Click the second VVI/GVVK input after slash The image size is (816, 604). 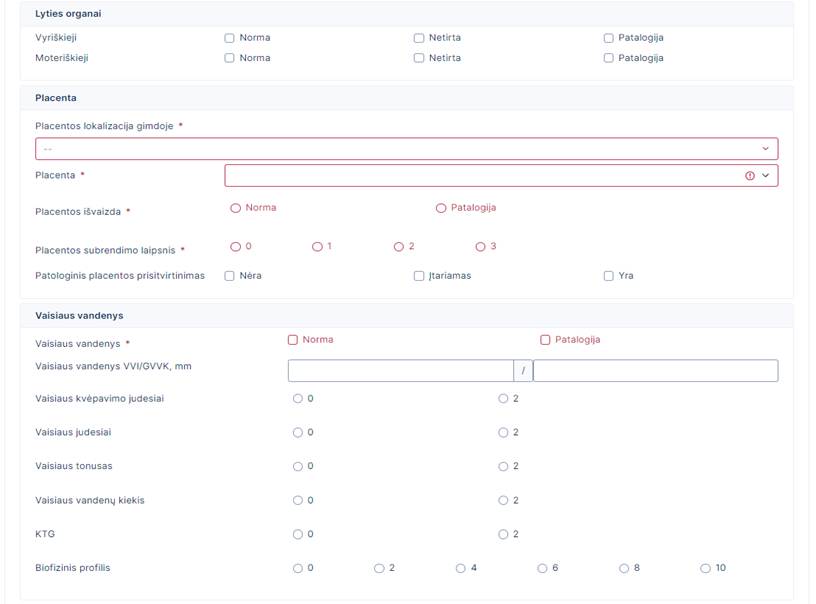(655, 371)
